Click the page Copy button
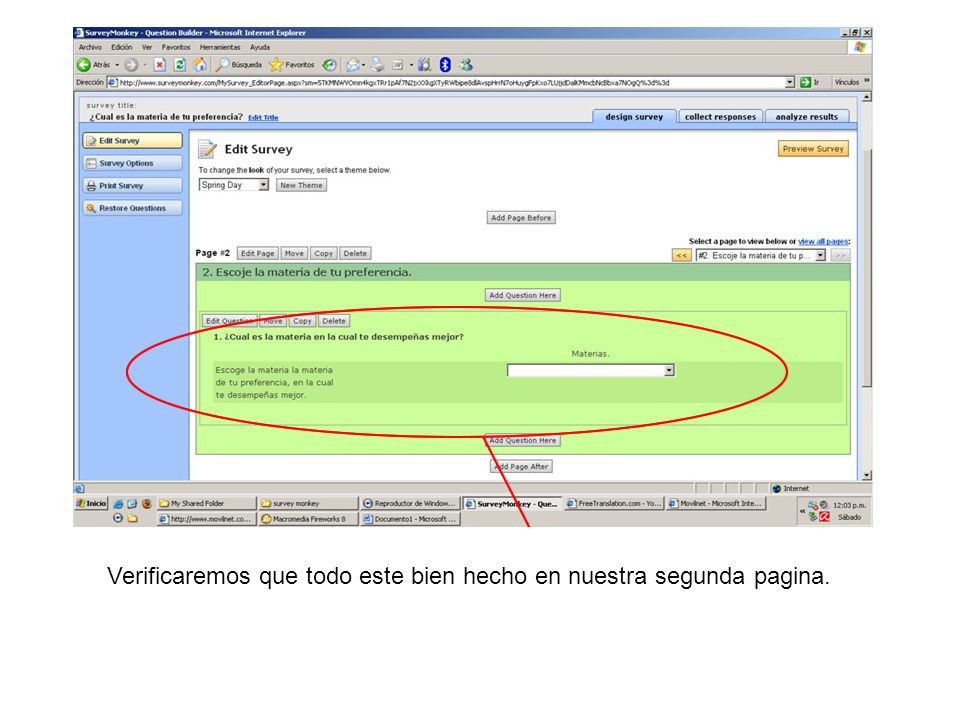Screen dimensions: 960x720 [x=323, y=253]
